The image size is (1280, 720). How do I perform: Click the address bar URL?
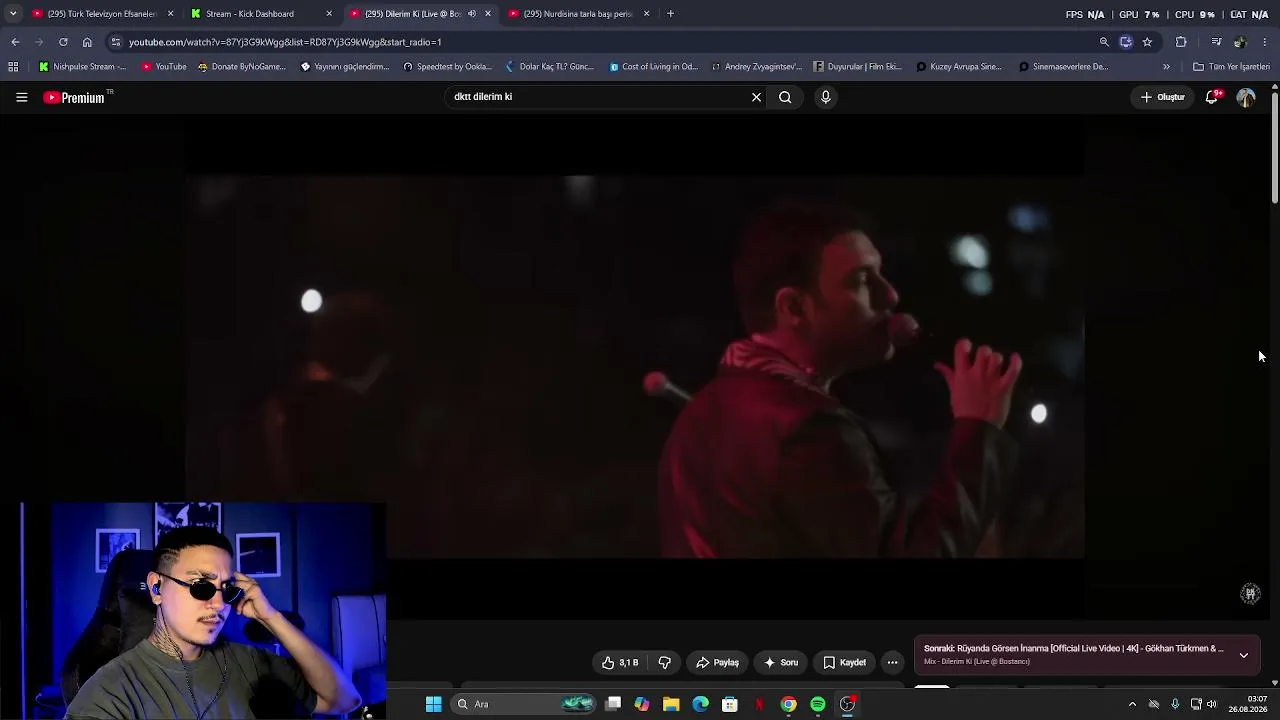[285, 42]
